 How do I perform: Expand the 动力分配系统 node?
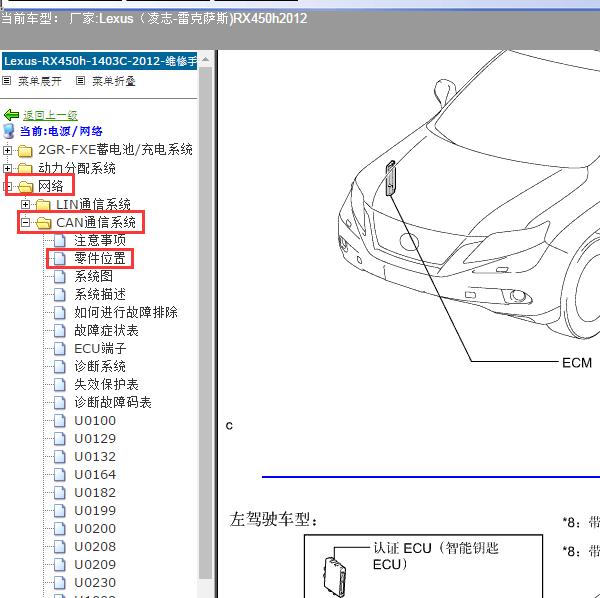pos(7,168)
